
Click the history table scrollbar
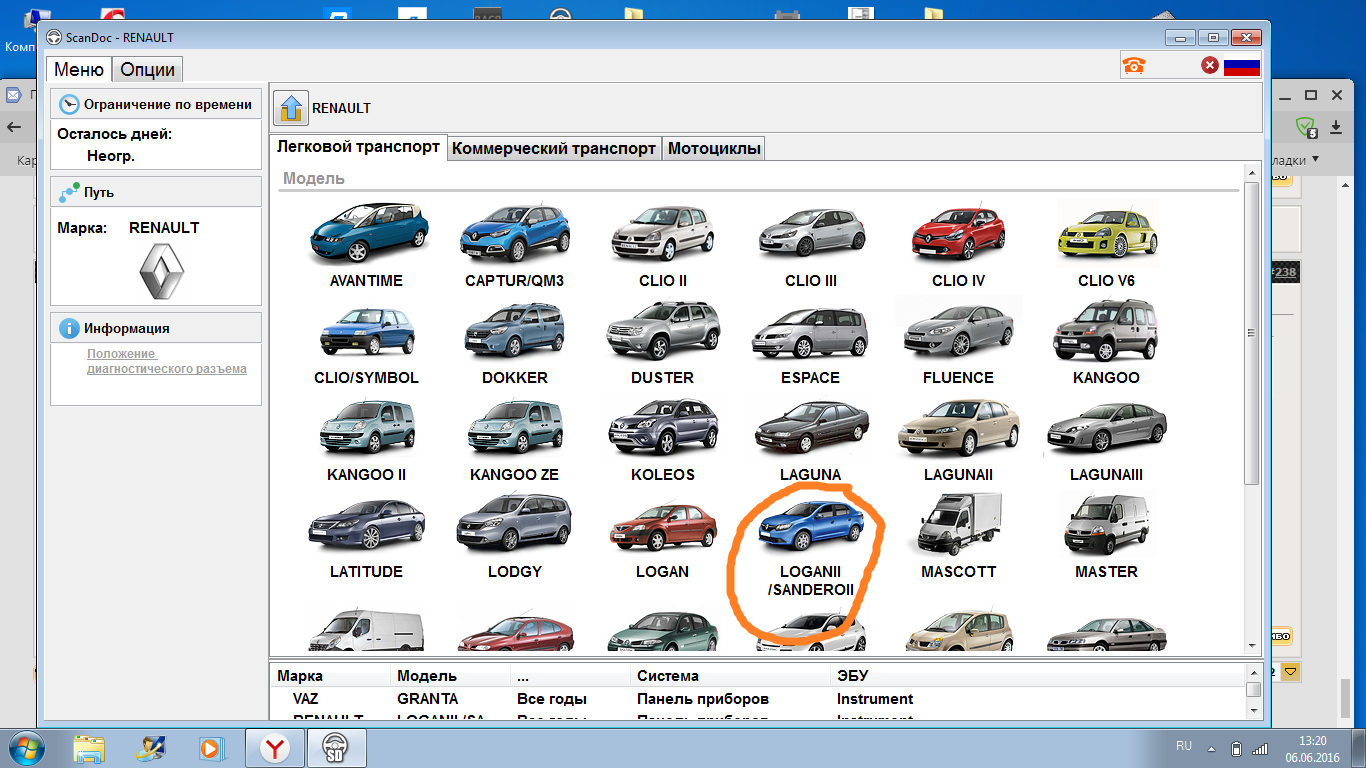click(1253, 690)
